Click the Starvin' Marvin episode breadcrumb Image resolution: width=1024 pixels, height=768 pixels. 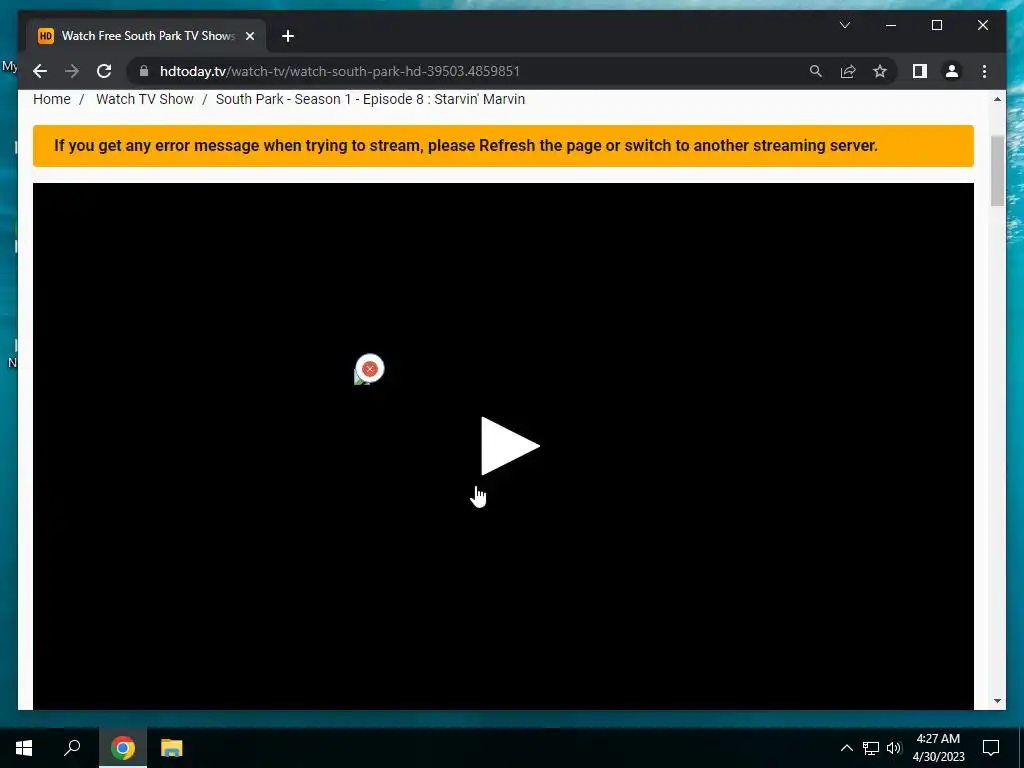pyautogui.click(x=370, y=99)
